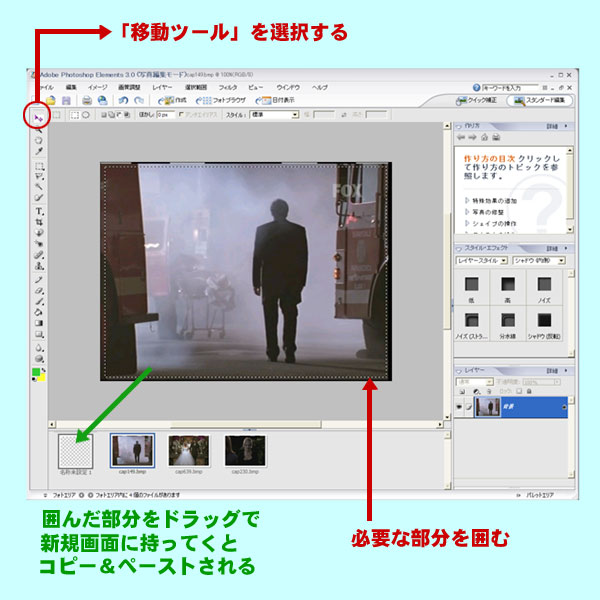Image resolution: width=600 pixels, height=600 pixels.
Task: Open the ウィンドウ (Window) menu
Action: (288, 87)
